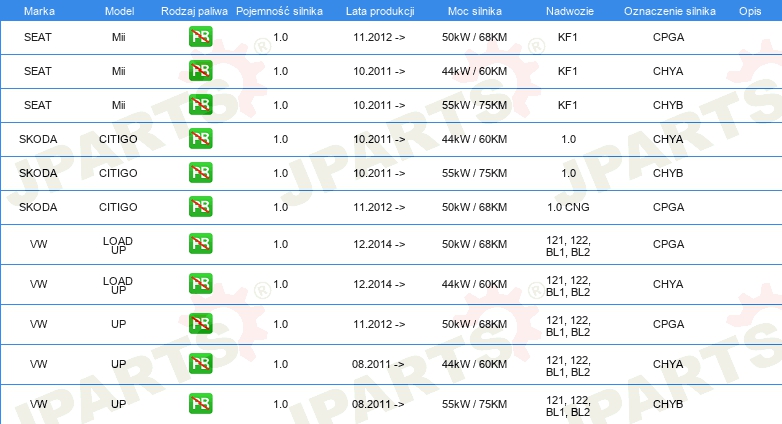Click fuel icon in SKODA CITIGO CHYB row
This screenshot has width=782, height=424.
pyautogui.click(x=200, y=173)
